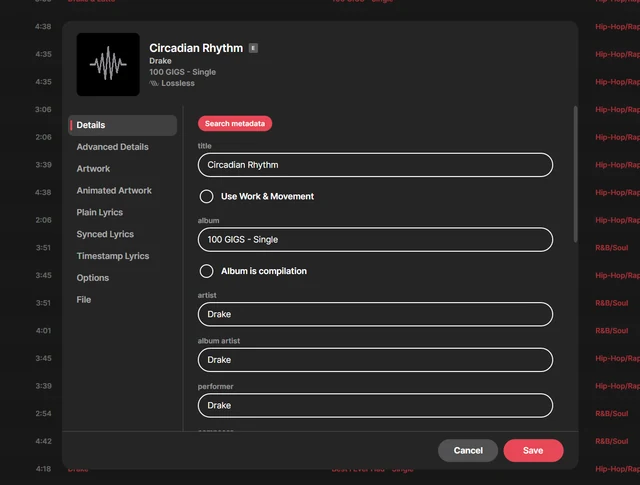Screen dimensions: 640x485
Task: Click the explicit badge next to Circadian Rhythm
Action: (x=253, y=48)
